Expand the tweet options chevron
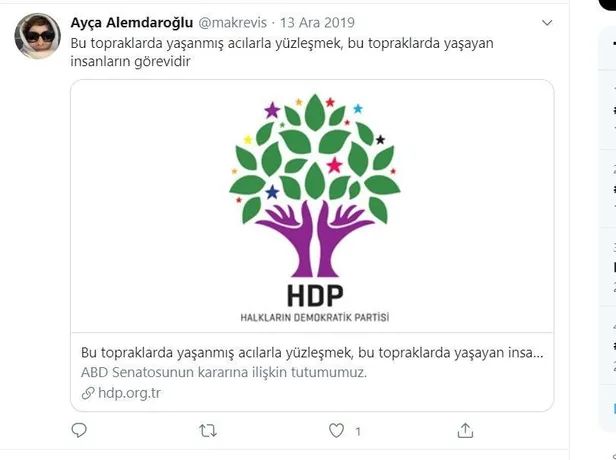 [547, 23]
